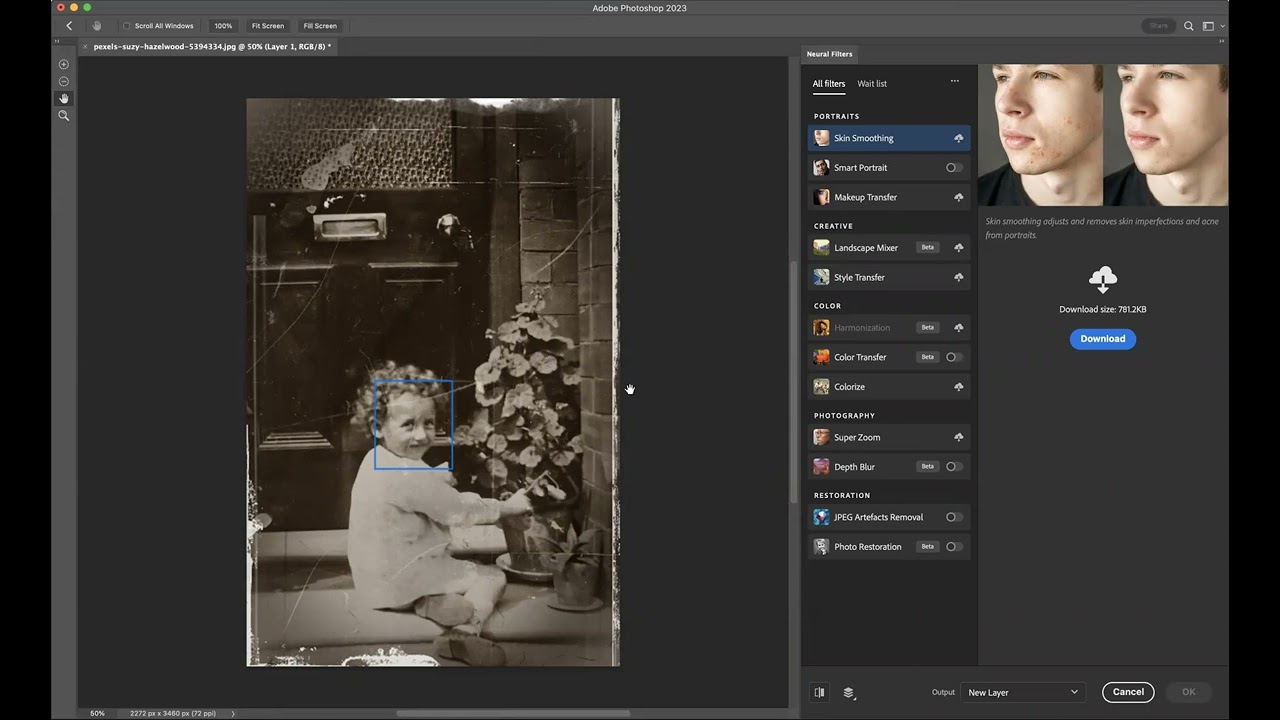Open the Output New Layer dropdown
The height and width of the screenshot is (720, 1280).
coord(1022,692)
